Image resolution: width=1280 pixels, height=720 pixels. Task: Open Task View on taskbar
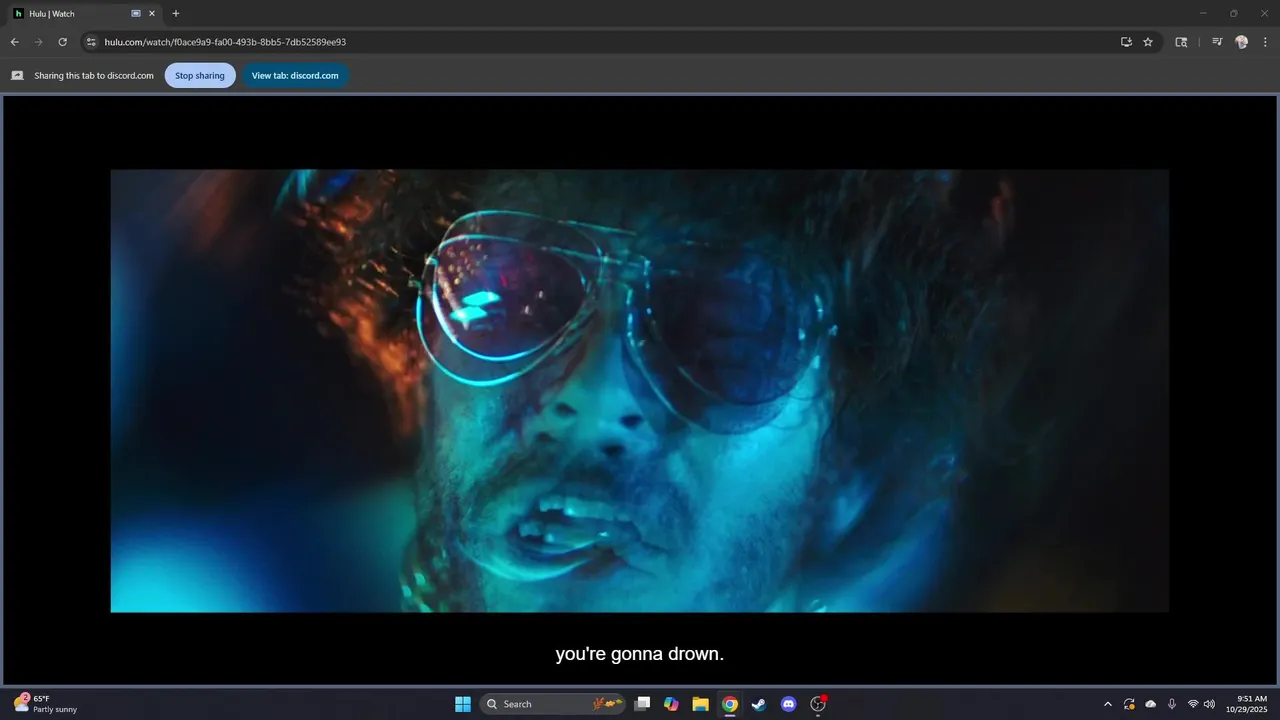[x=643, y=704]
